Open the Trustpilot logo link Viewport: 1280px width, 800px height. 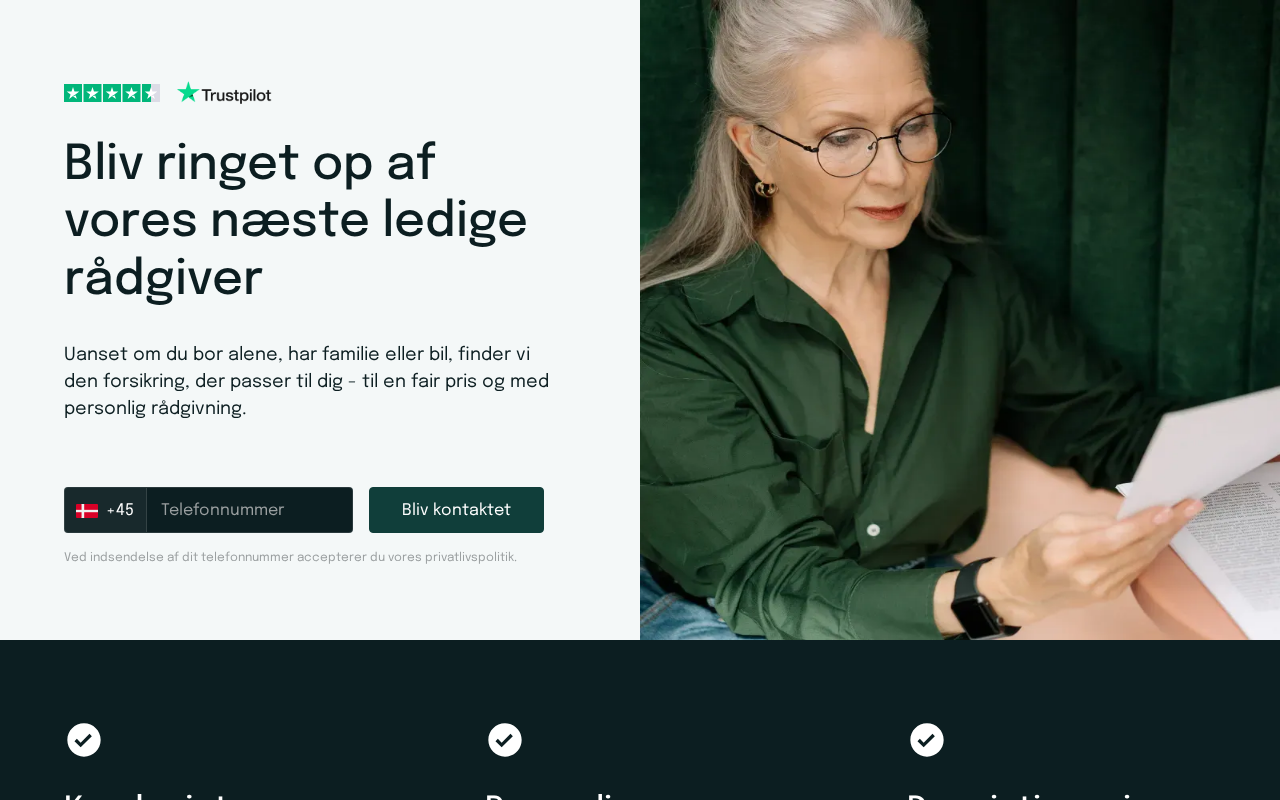(x=224, y=93)
